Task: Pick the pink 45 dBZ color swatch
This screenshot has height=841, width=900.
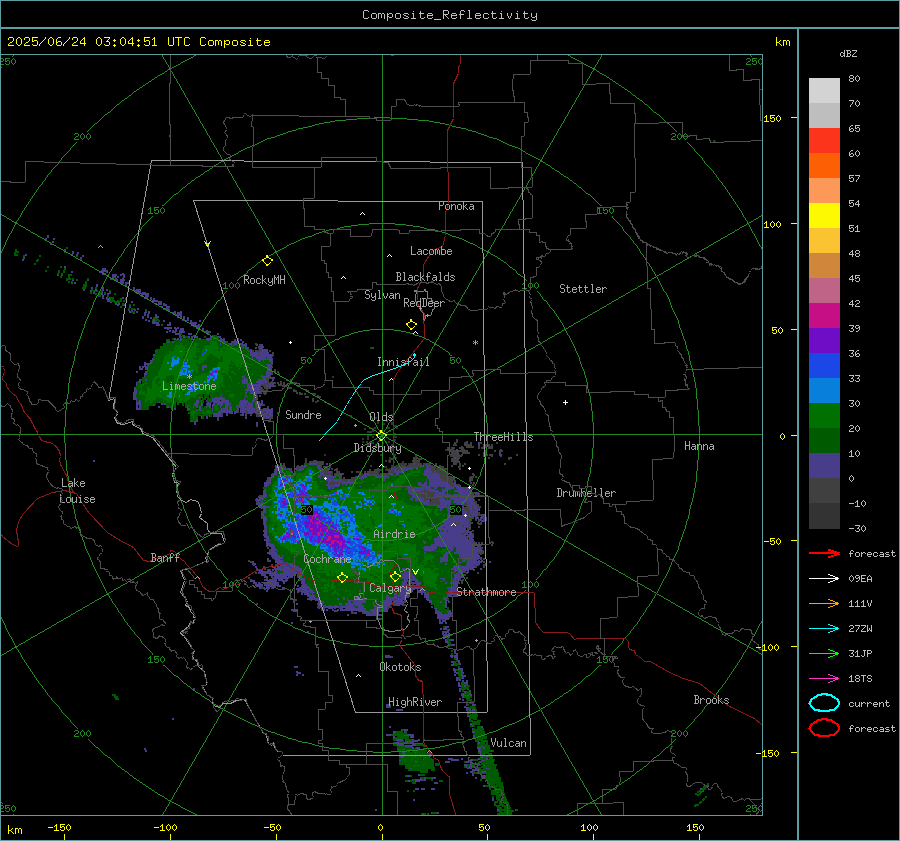Action: pos(824,290)
